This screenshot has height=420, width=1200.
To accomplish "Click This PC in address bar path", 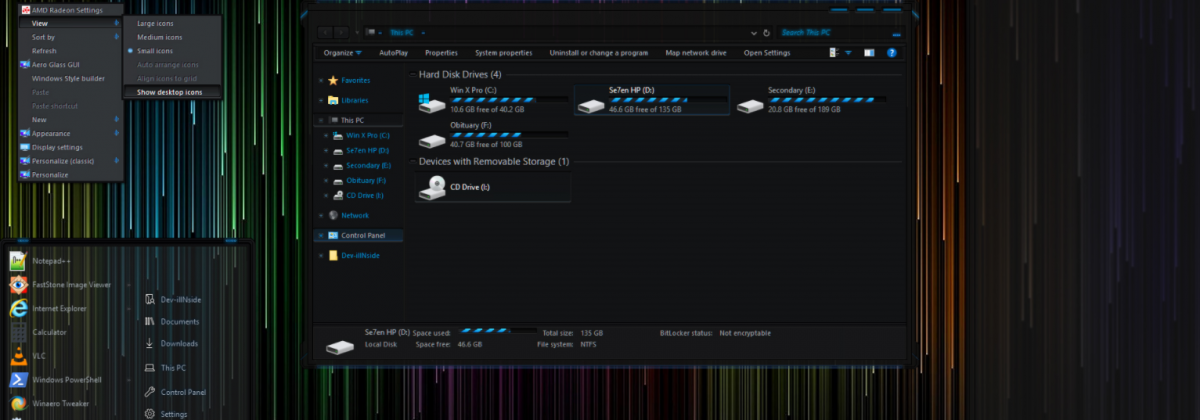I will 401,33.
